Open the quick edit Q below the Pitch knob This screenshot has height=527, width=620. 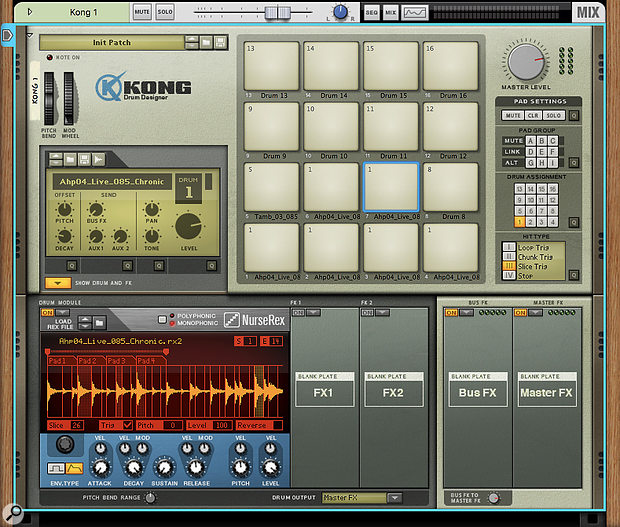coord(72,266)
